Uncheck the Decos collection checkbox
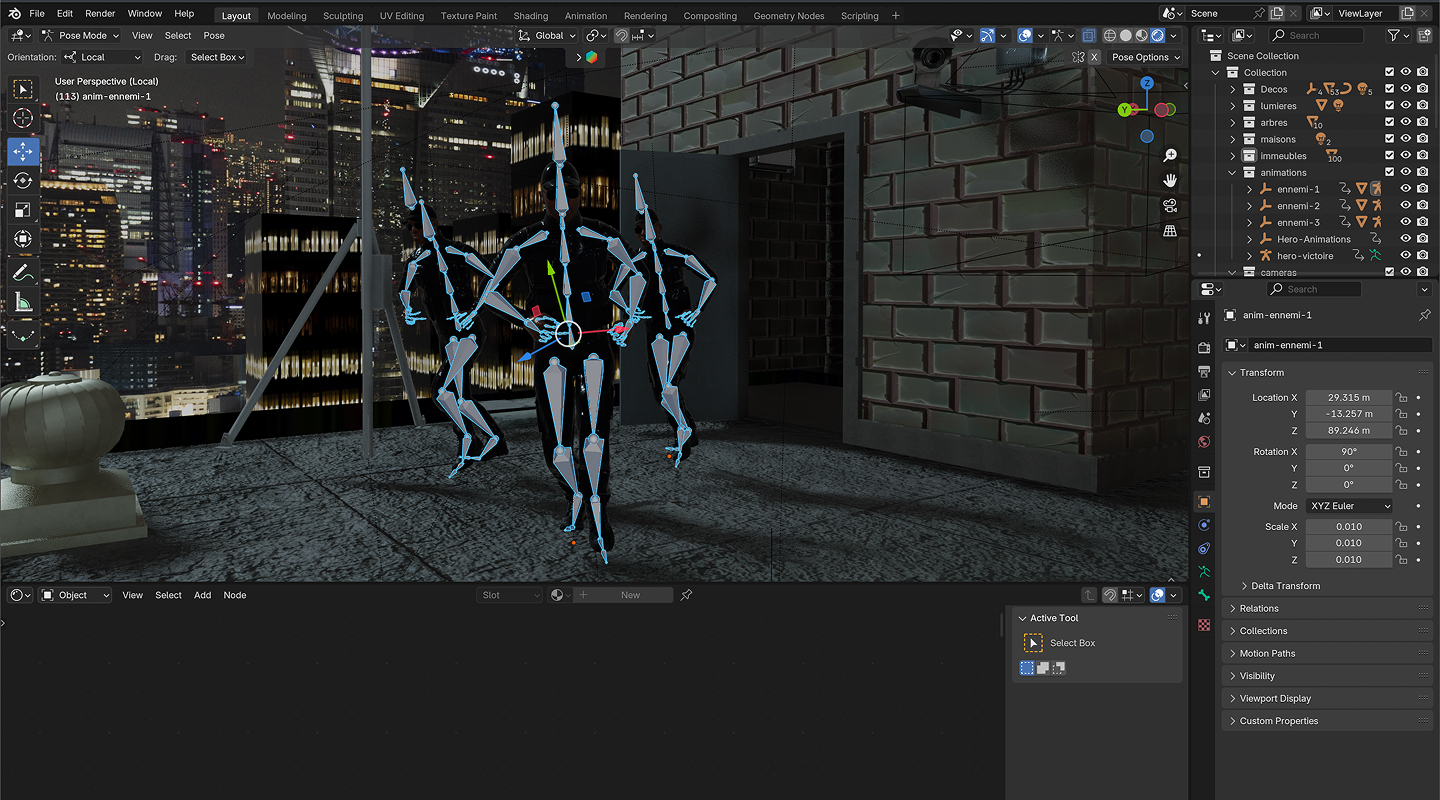The image size is (1440, 800). point(1389,89)
